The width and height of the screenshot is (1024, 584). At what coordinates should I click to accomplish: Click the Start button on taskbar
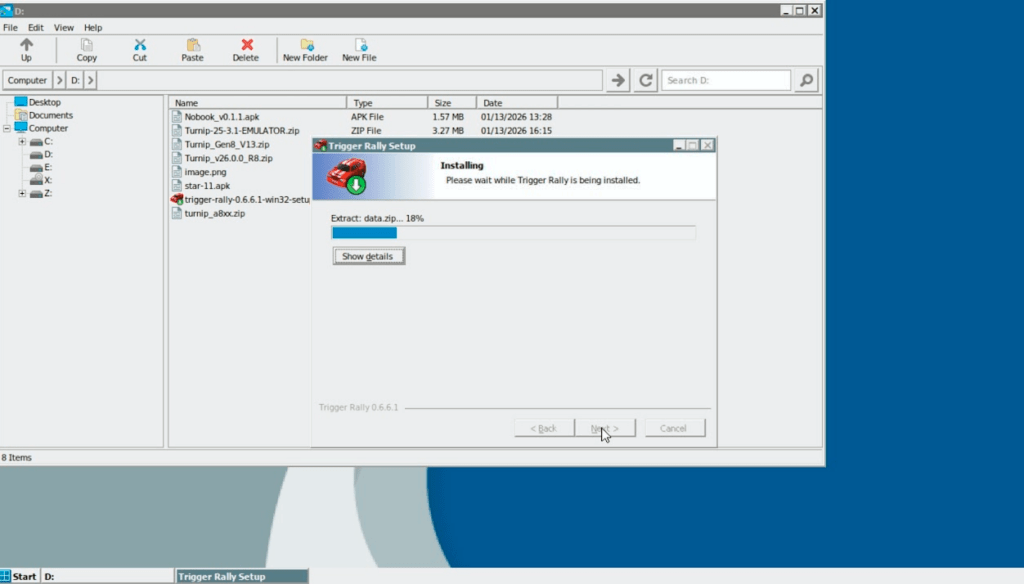point(20,576)
